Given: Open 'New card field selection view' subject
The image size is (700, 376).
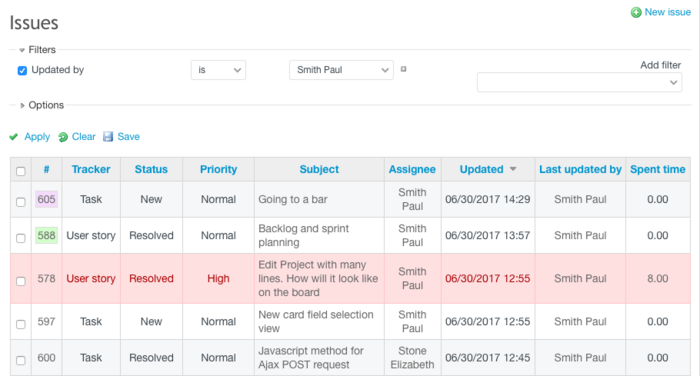Looking at the screenshot, I should point(316,322).
